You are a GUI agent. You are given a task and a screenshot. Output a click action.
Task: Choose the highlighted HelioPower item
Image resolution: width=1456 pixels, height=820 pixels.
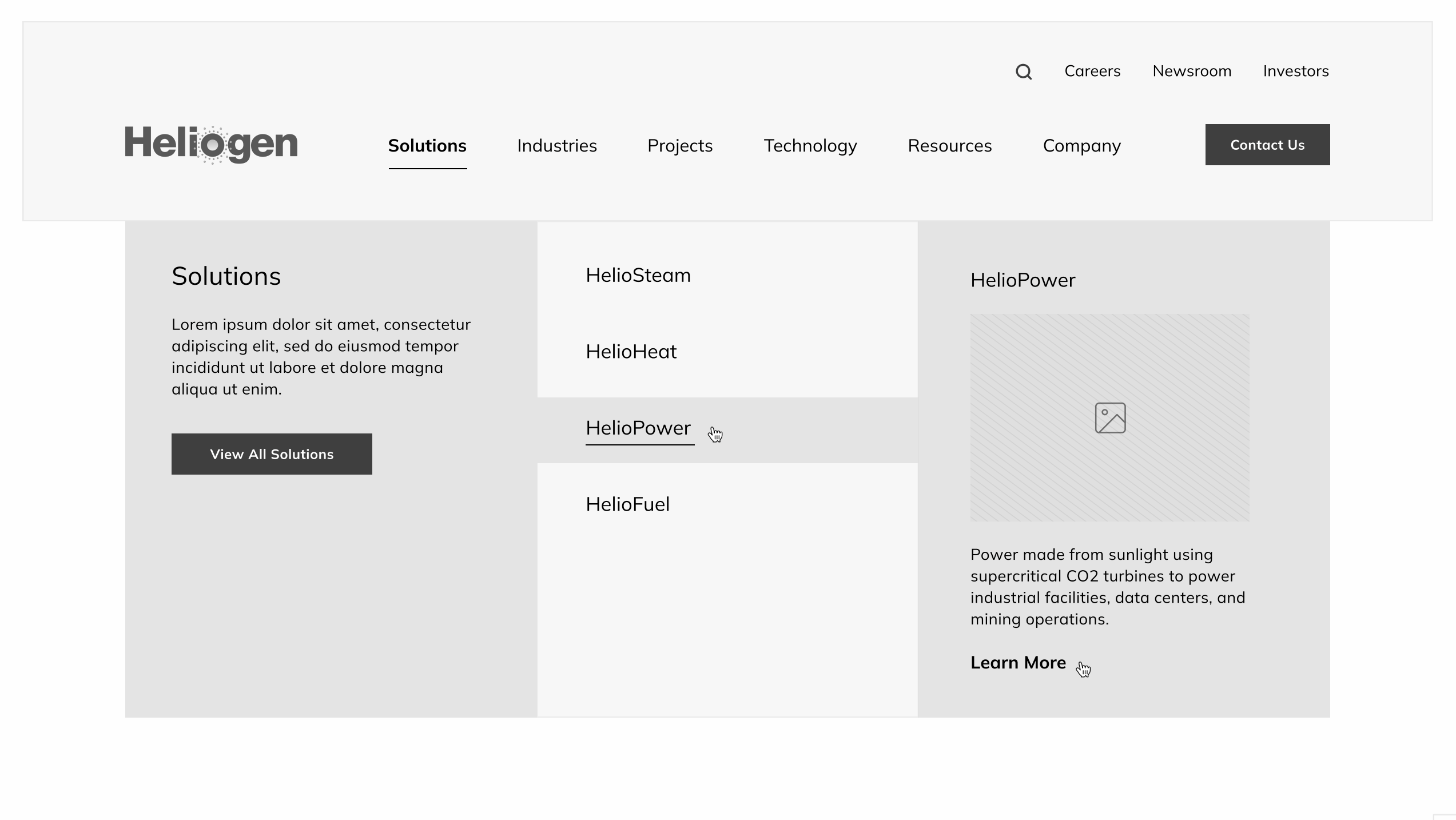point(638,428)
